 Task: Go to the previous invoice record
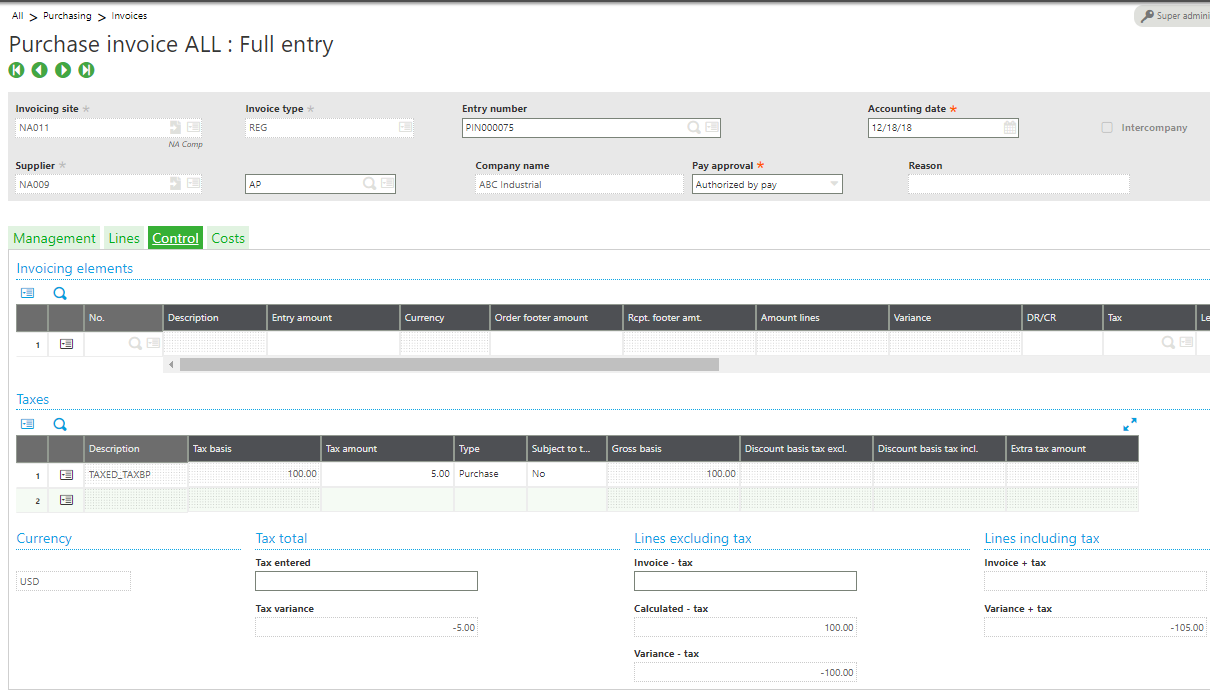(39, 70)
